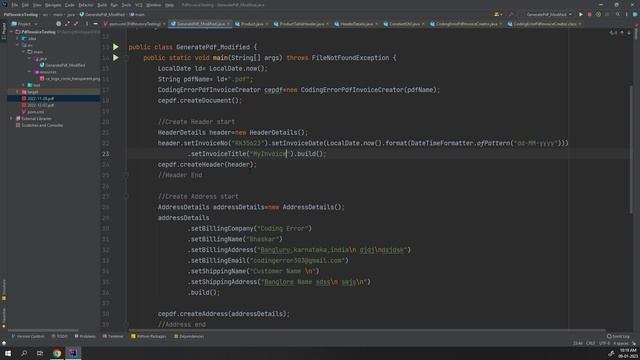Image resolution: width=640 pixels, height=360 pixels.
Task: Open the Dependencies tool window
Action: tap(189, 336)
